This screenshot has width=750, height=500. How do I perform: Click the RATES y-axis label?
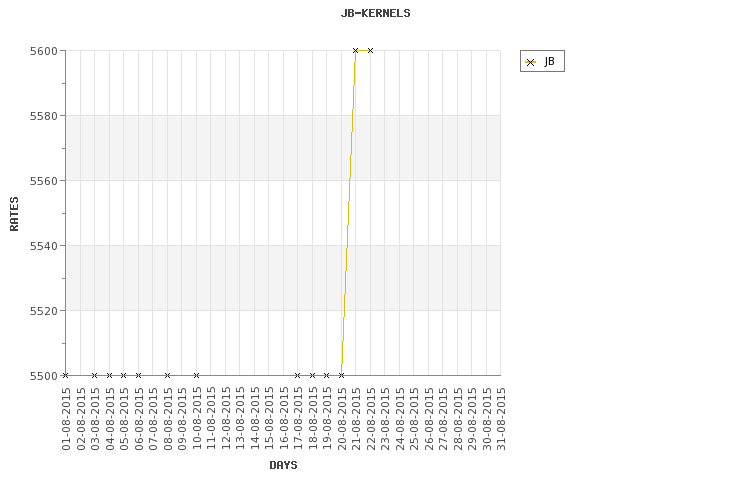coord(14,213)
